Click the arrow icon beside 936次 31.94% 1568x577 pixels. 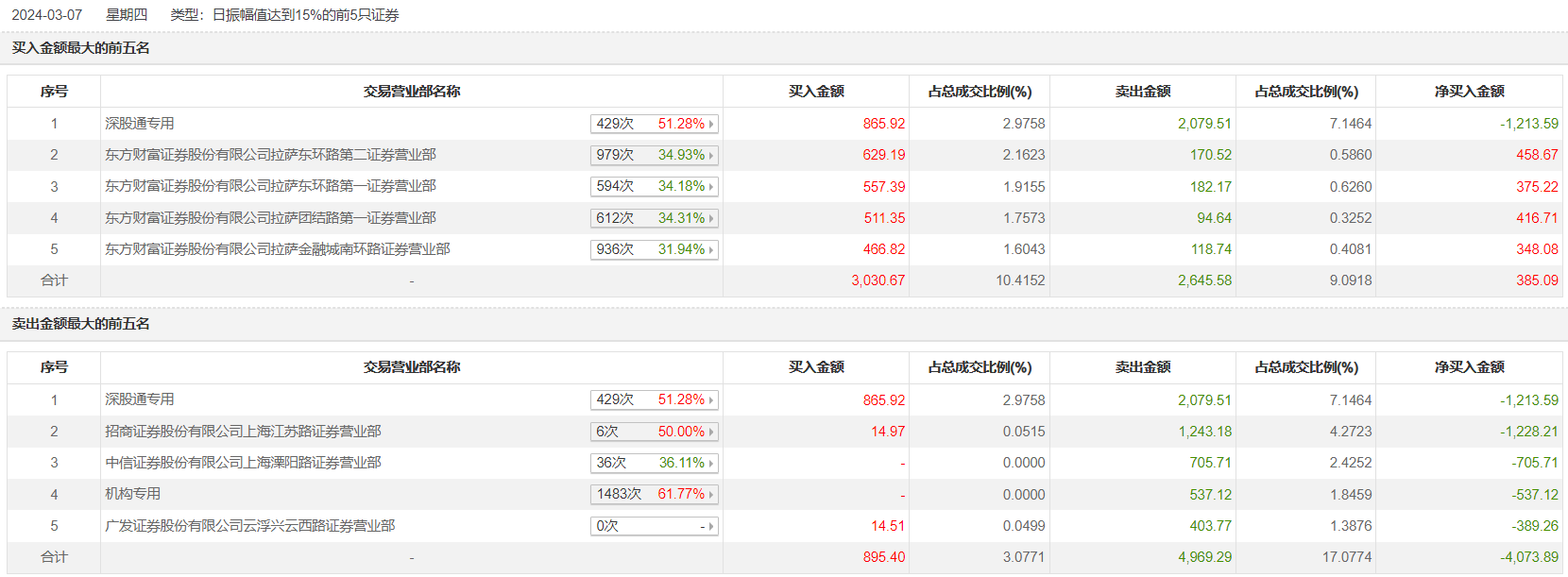click(711, 249)
